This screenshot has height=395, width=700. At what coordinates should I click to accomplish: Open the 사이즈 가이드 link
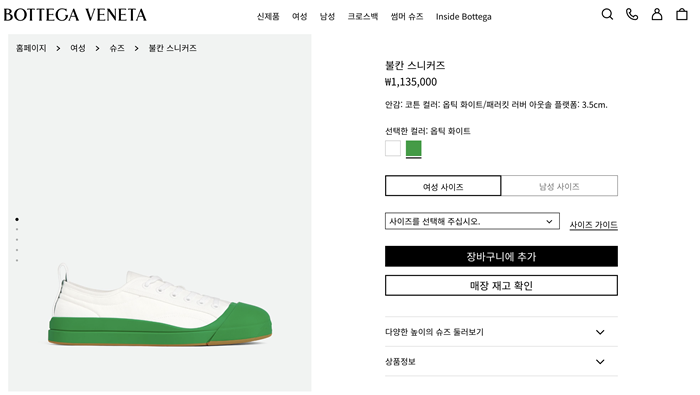pos(593,225)
